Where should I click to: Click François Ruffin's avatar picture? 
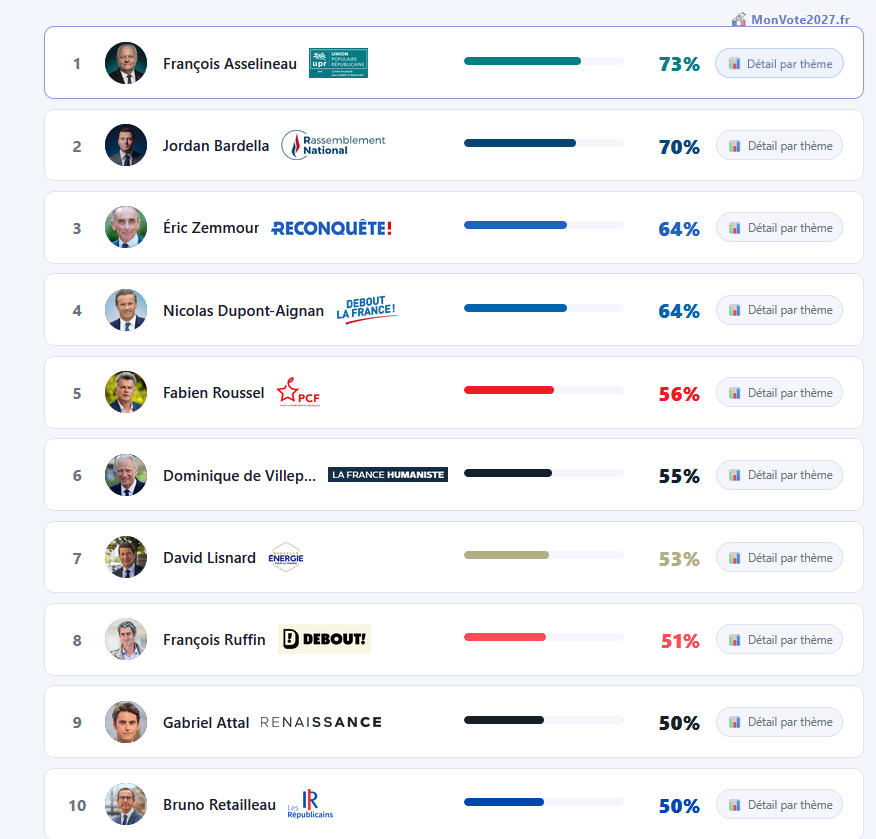(126, 639)
